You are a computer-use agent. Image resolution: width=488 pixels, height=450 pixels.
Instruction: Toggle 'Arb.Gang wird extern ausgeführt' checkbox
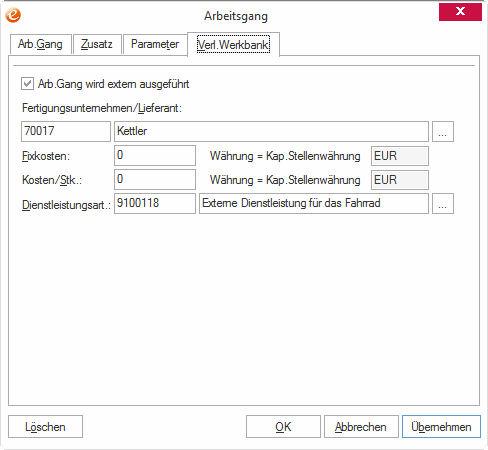[x=27, y=84]
